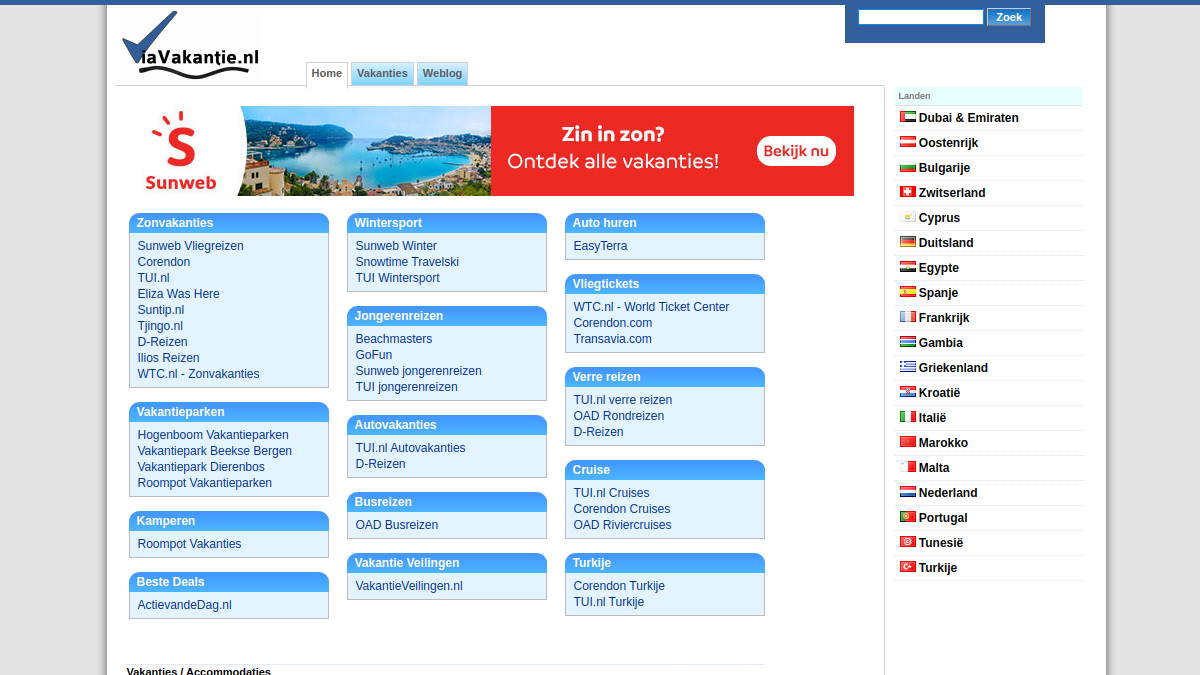Click the Spanje flag icon

coord(907,292)
